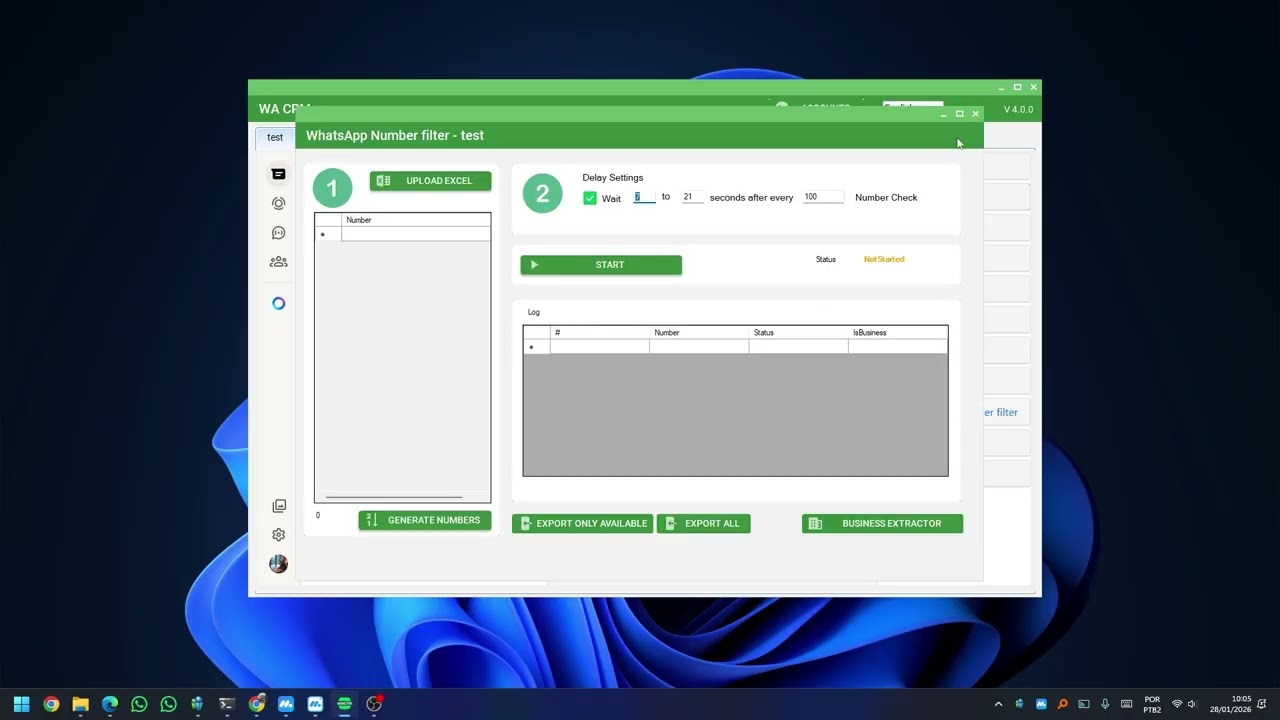
Task: Click the '#' column header in Log table
Action: (599, 332)
